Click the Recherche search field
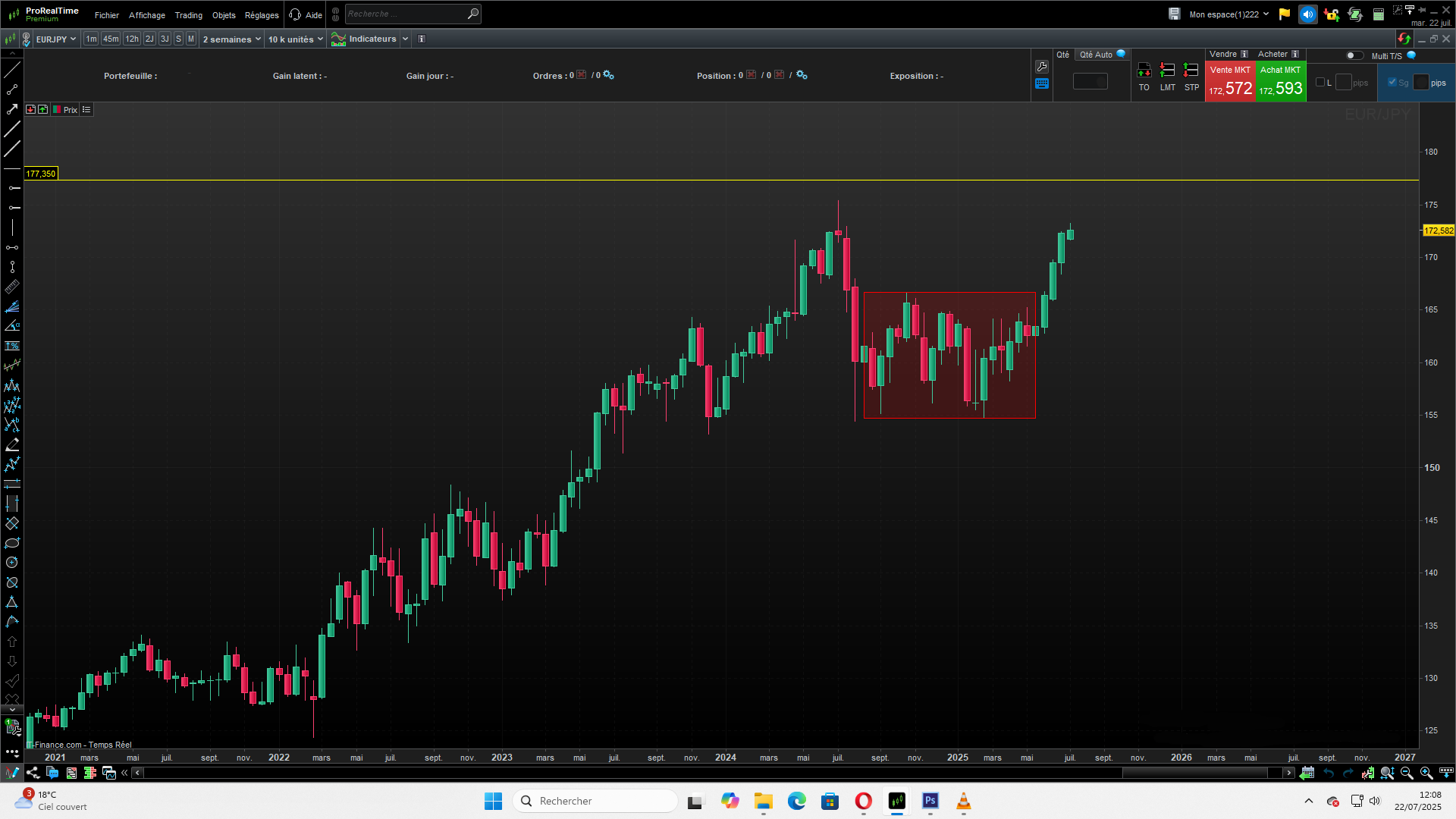The height and width of the screenshot is (819, 1456). point(406,14)
